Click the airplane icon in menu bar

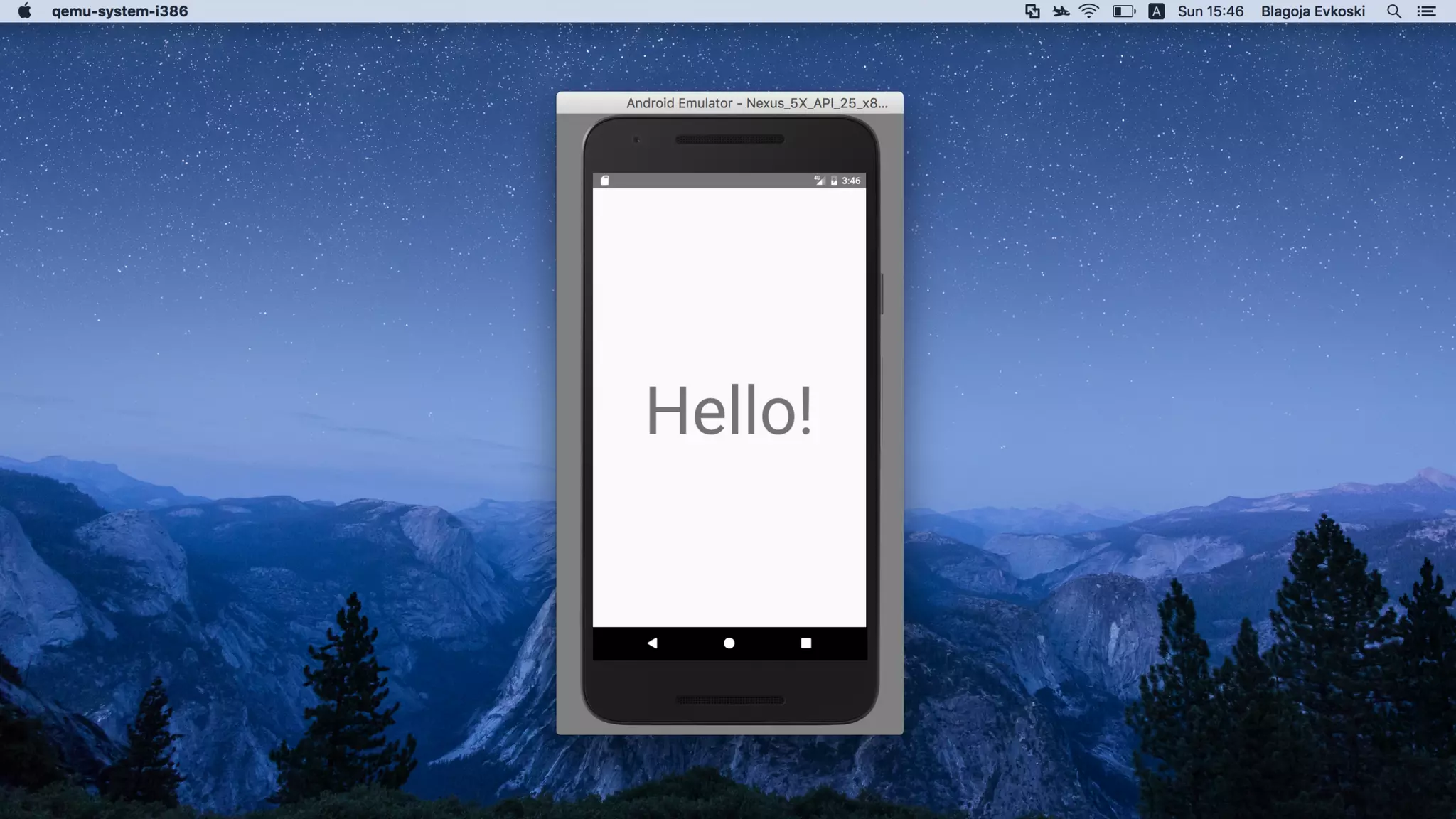click(x=1061, y=11)
